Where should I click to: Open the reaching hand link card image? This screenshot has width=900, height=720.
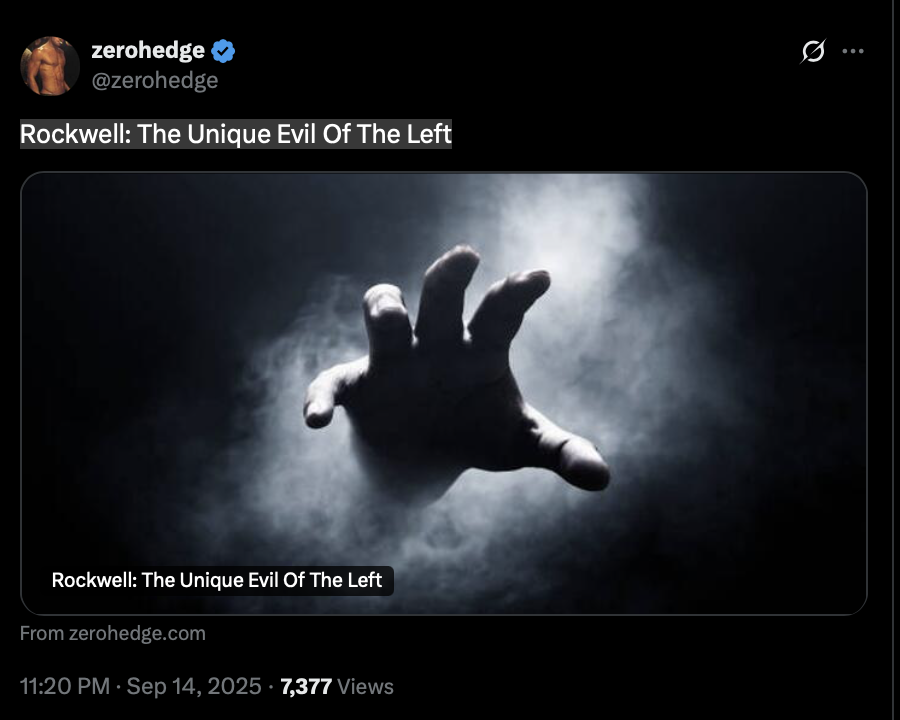coord(444,393)
